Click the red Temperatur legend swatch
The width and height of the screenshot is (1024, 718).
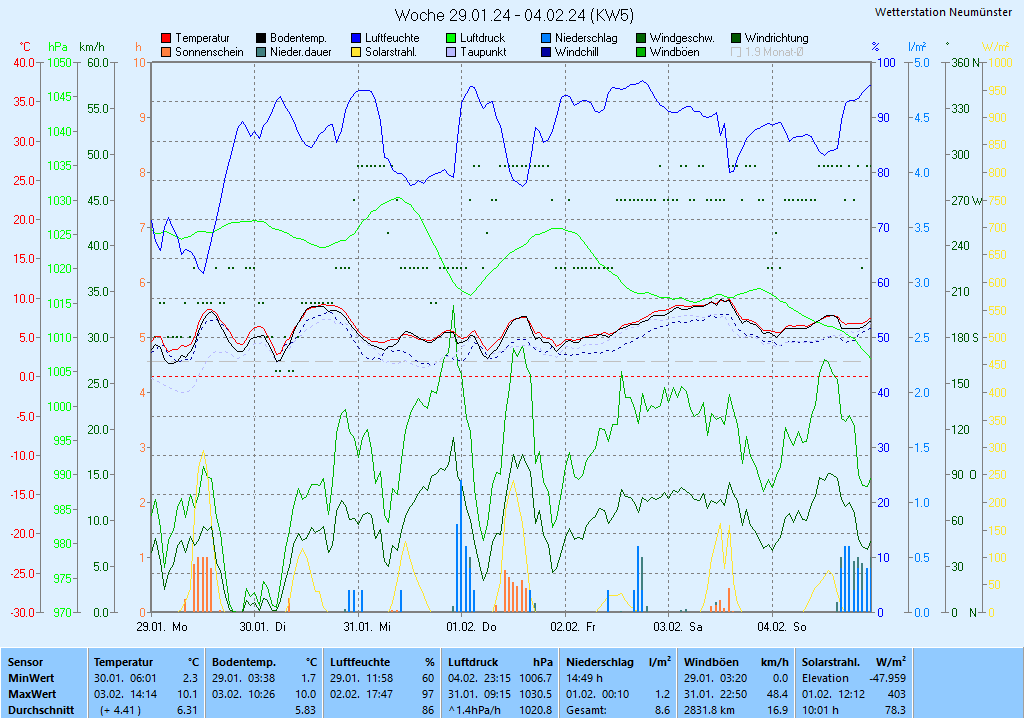click(166, 39)
